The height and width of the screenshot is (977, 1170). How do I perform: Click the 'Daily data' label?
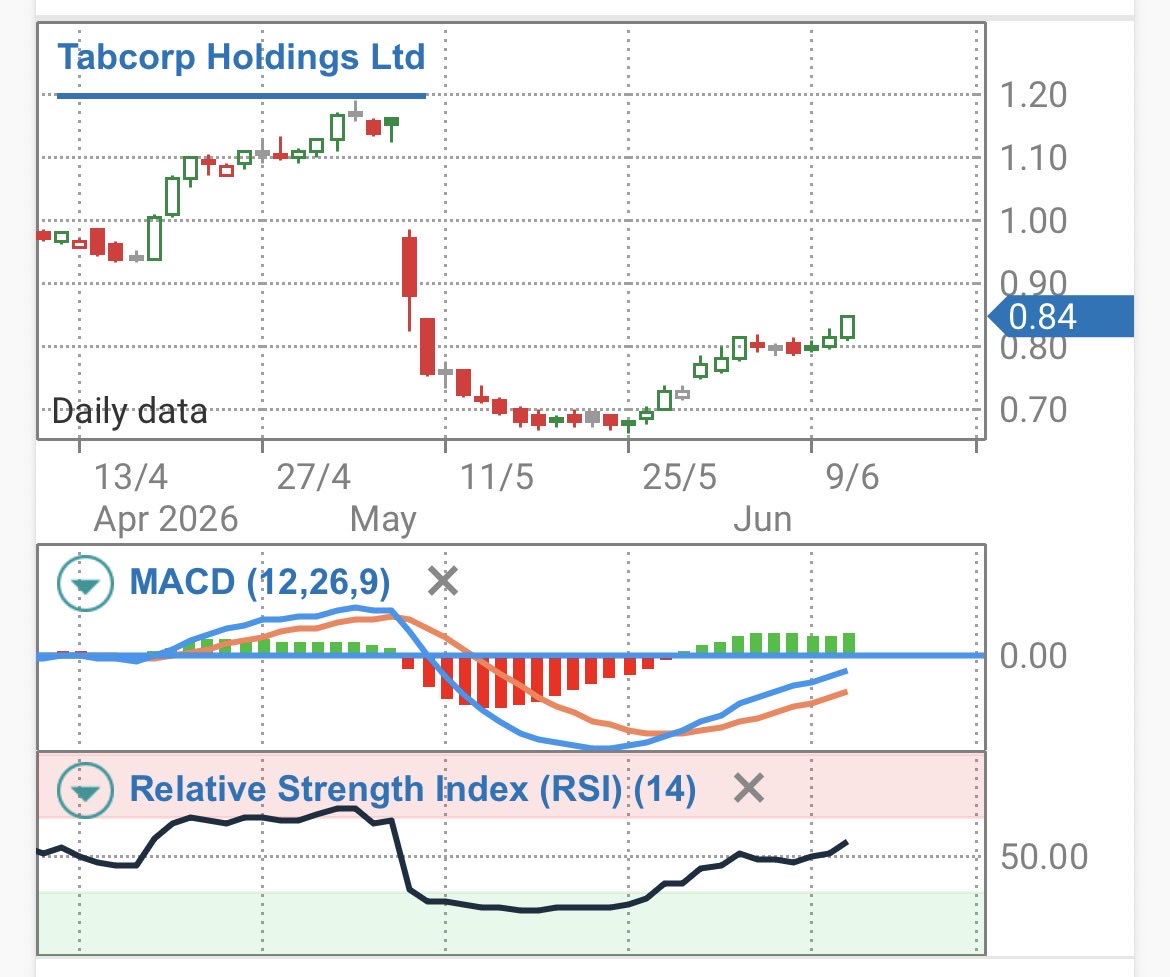click(130, 411)
